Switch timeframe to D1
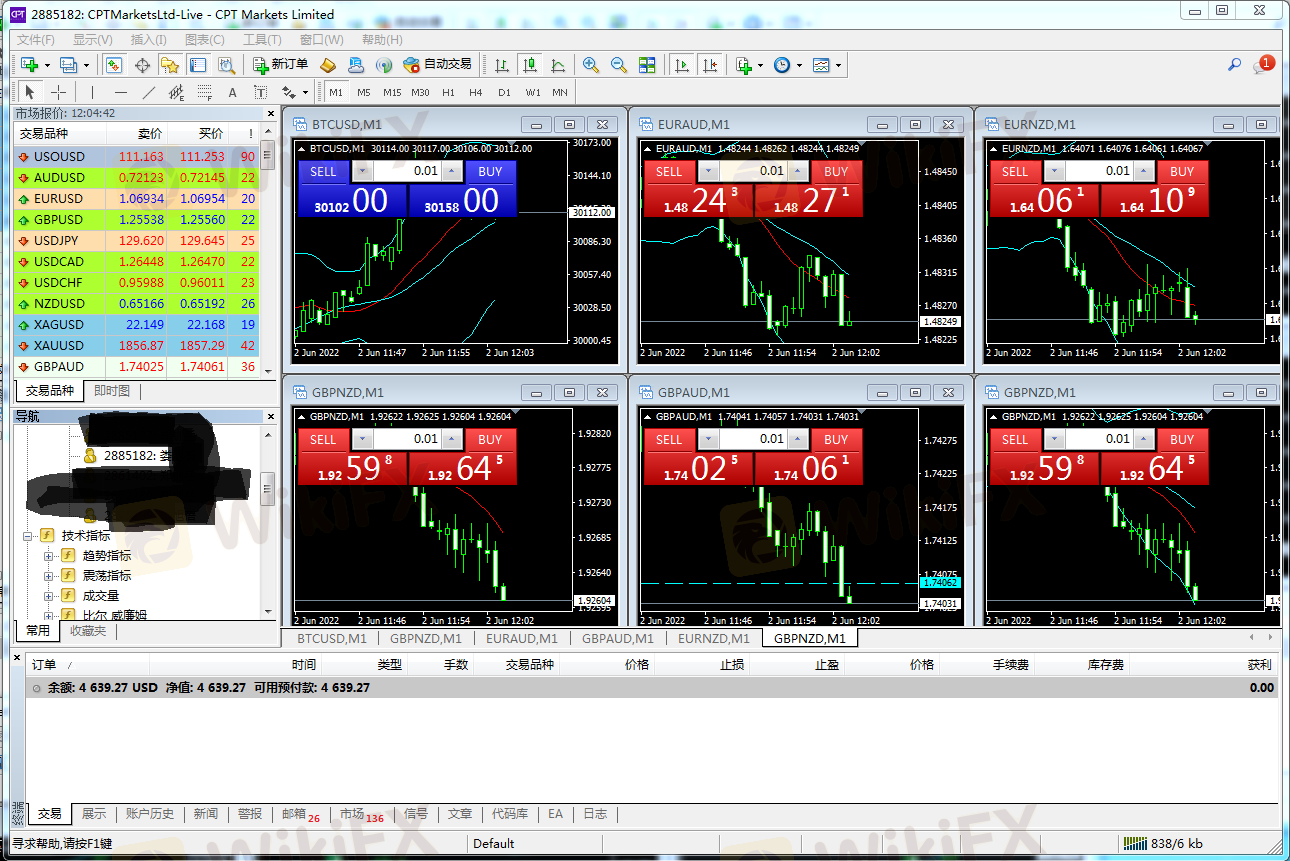 pyautogui.click(x=504, y=92)
